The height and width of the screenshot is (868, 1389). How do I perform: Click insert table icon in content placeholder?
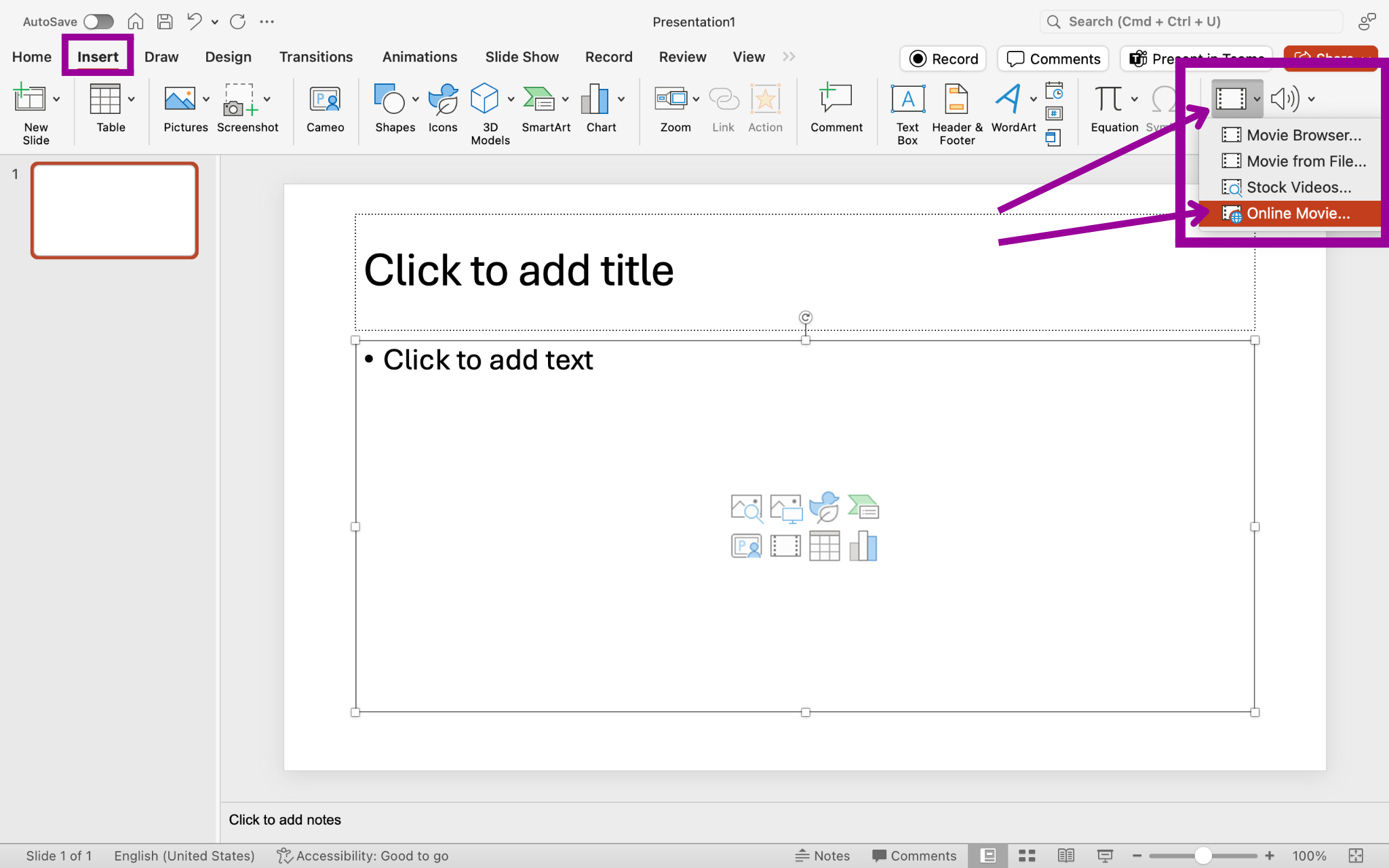point(825,546)
